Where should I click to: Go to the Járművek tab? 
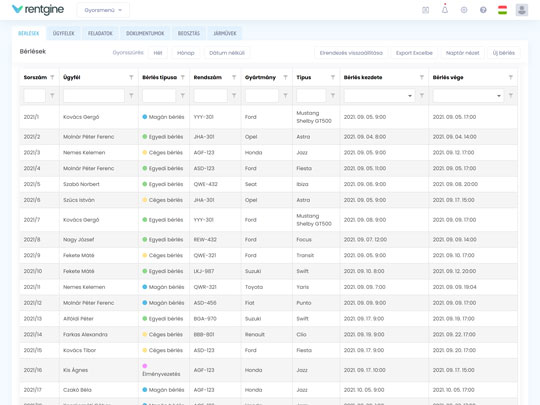tap(225, 33)
